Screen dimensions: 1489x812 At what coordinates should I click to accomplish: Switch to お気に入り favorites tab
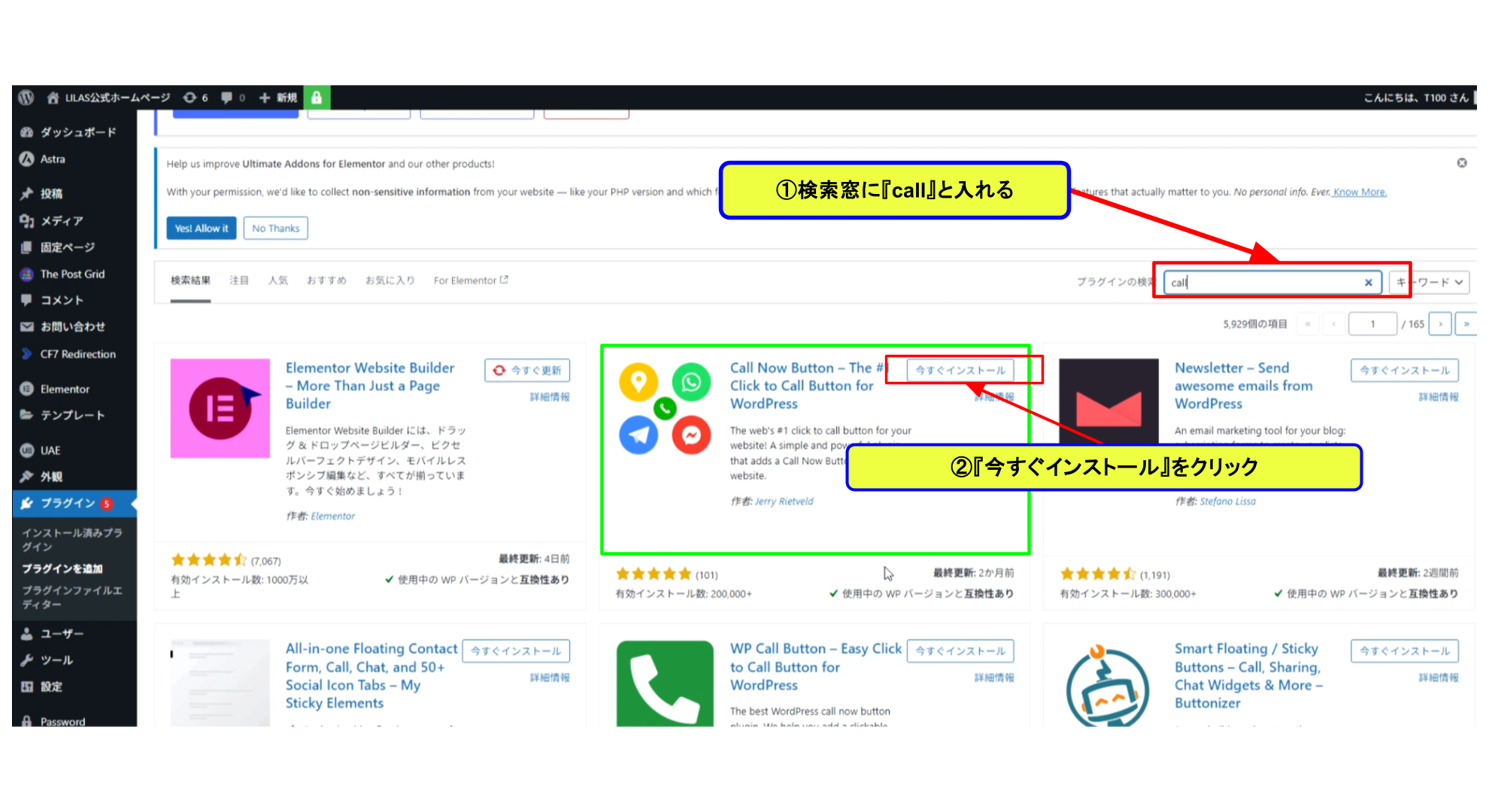coord(390,280)
